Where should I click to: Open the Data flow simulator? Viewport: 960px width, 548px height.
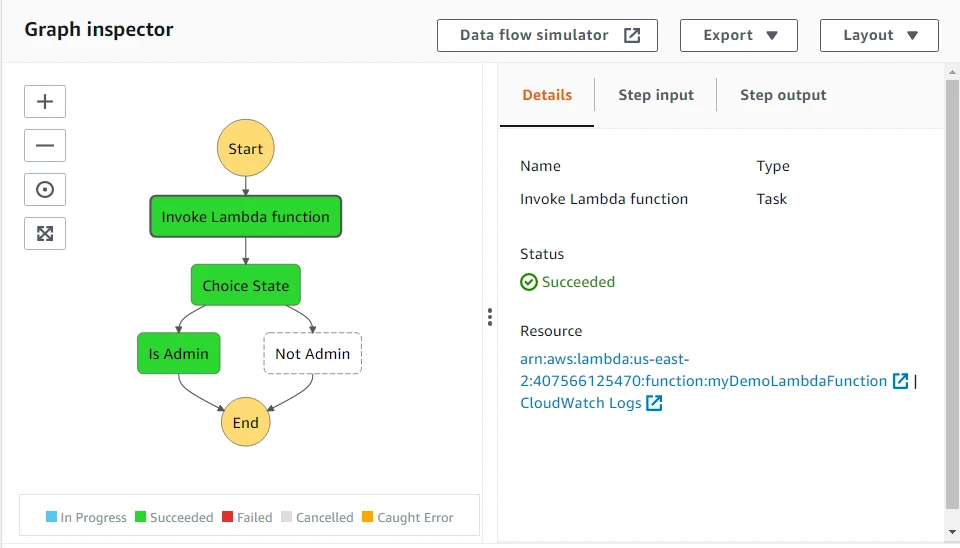[x=547, y=35]
